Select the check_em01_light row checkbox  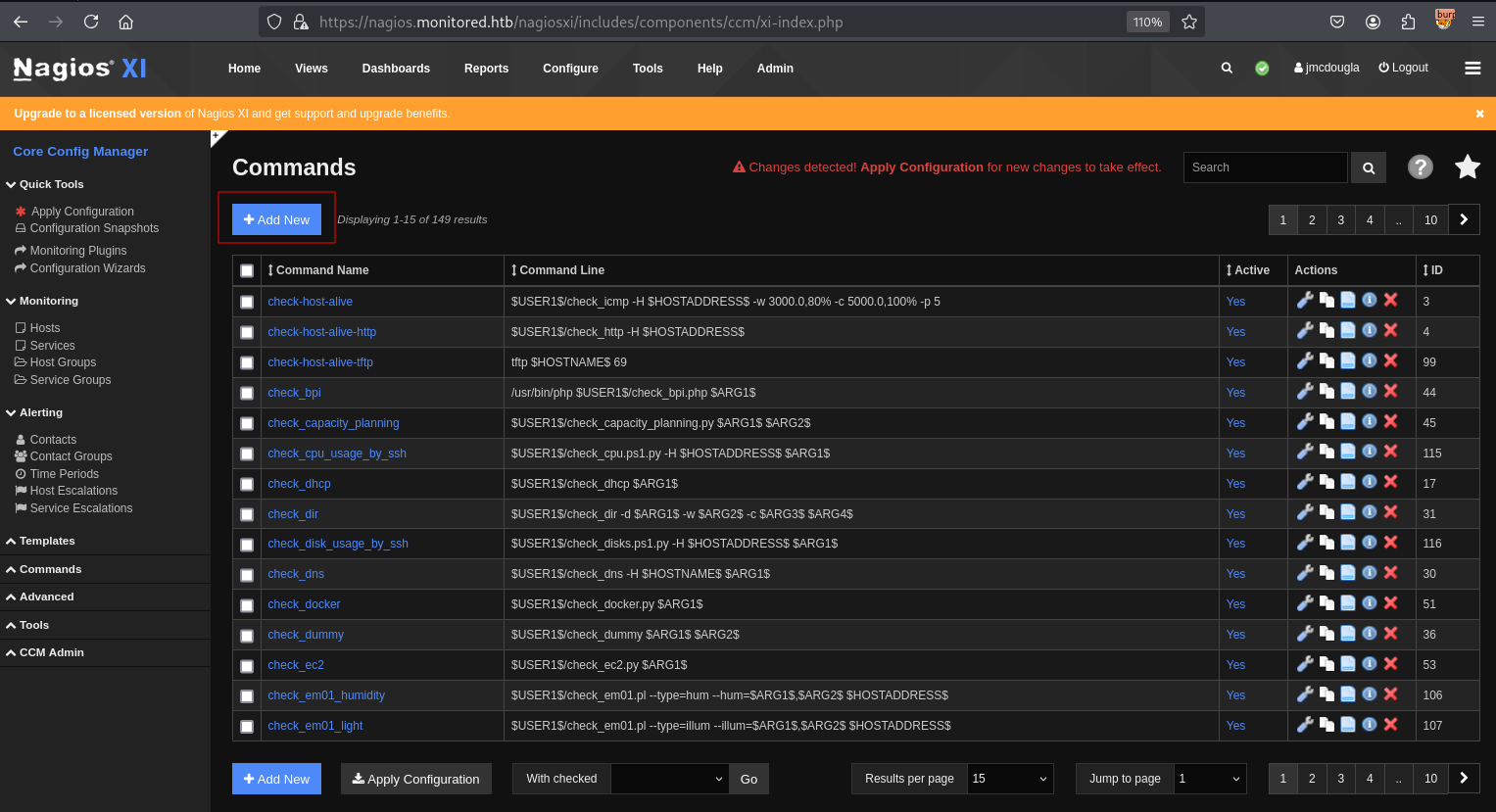(247, 726)
